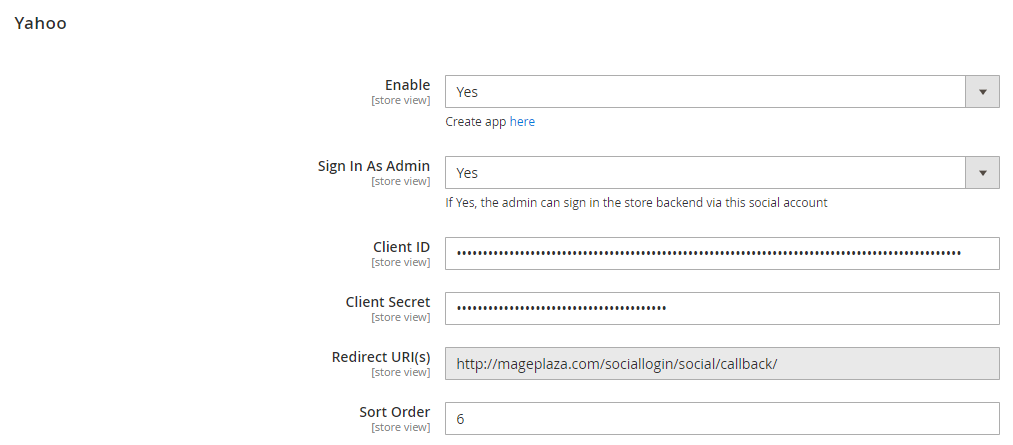Click the Client ID label
This screenshot has width=1013, height=445.
(x=401, y=247)
